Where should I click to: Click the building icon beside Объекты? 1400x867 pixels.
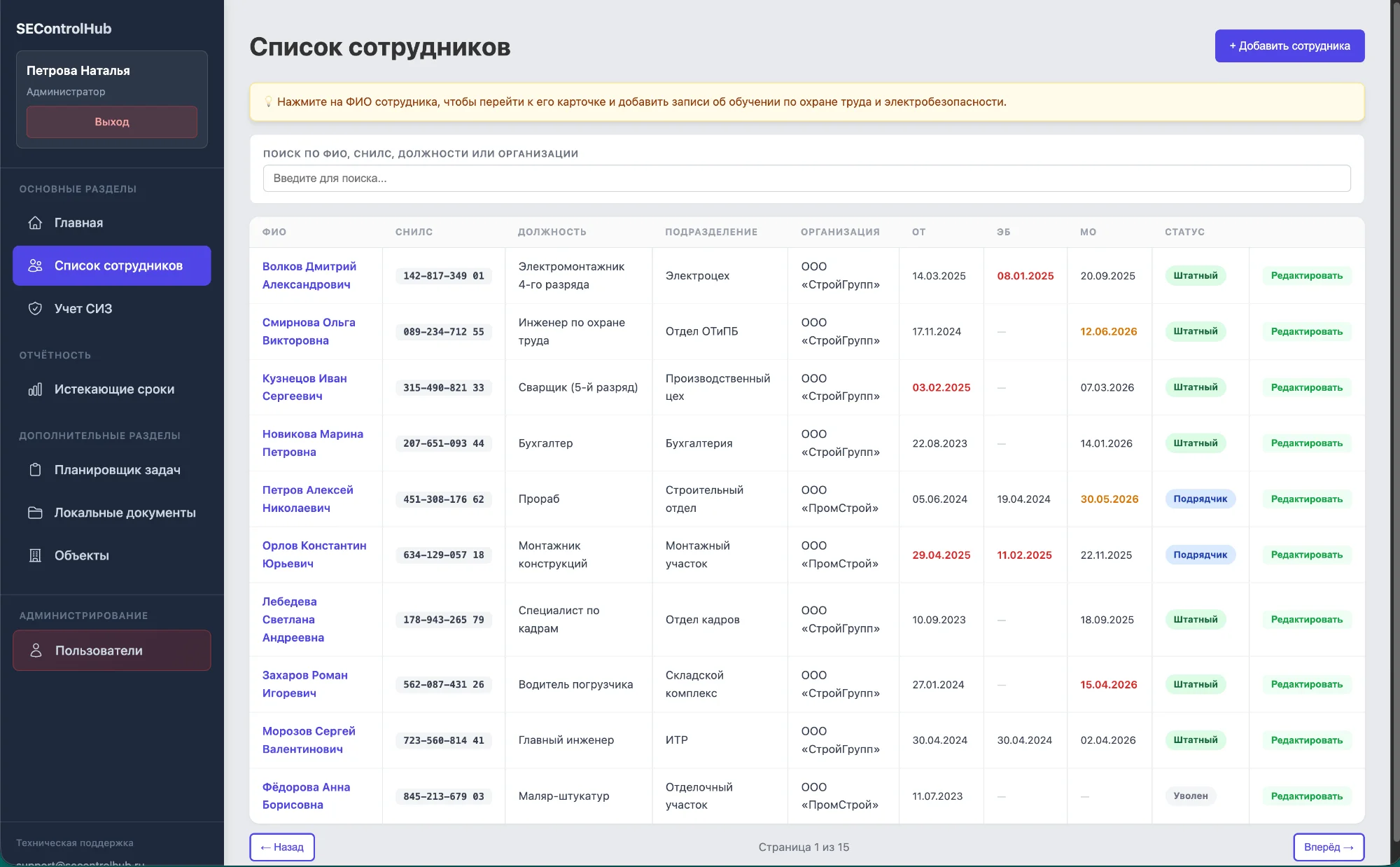point(35,555)
